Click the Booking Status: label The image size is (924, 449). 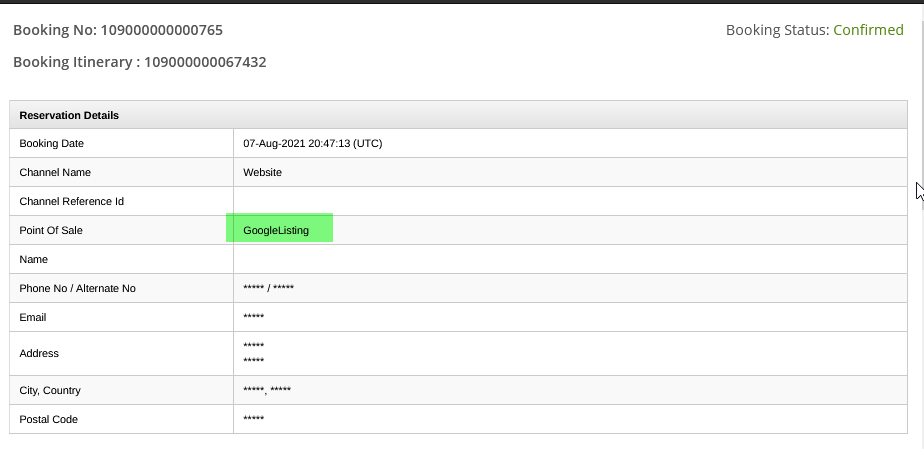point(777,30)
